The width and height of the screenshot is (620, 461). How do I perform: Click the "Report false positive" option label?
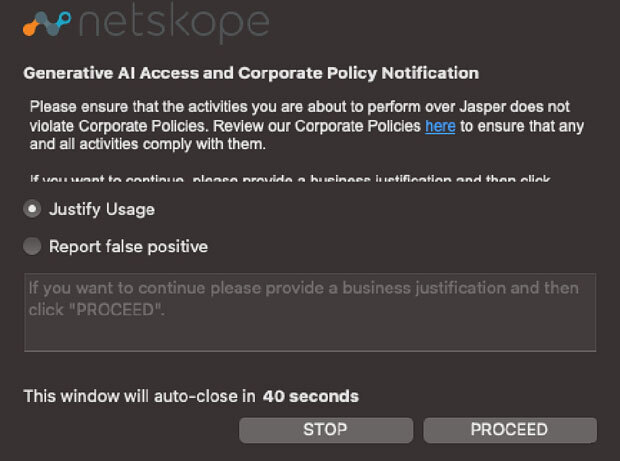coord(128,246)
